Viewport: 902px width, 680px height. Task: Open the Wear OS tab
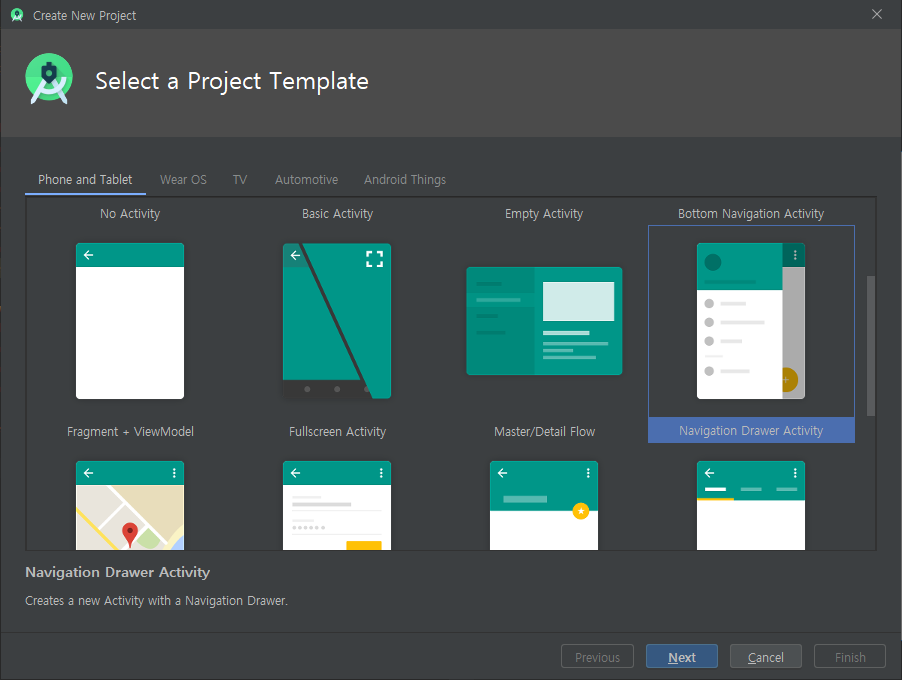pyautogui.click(x=183, y=179)
